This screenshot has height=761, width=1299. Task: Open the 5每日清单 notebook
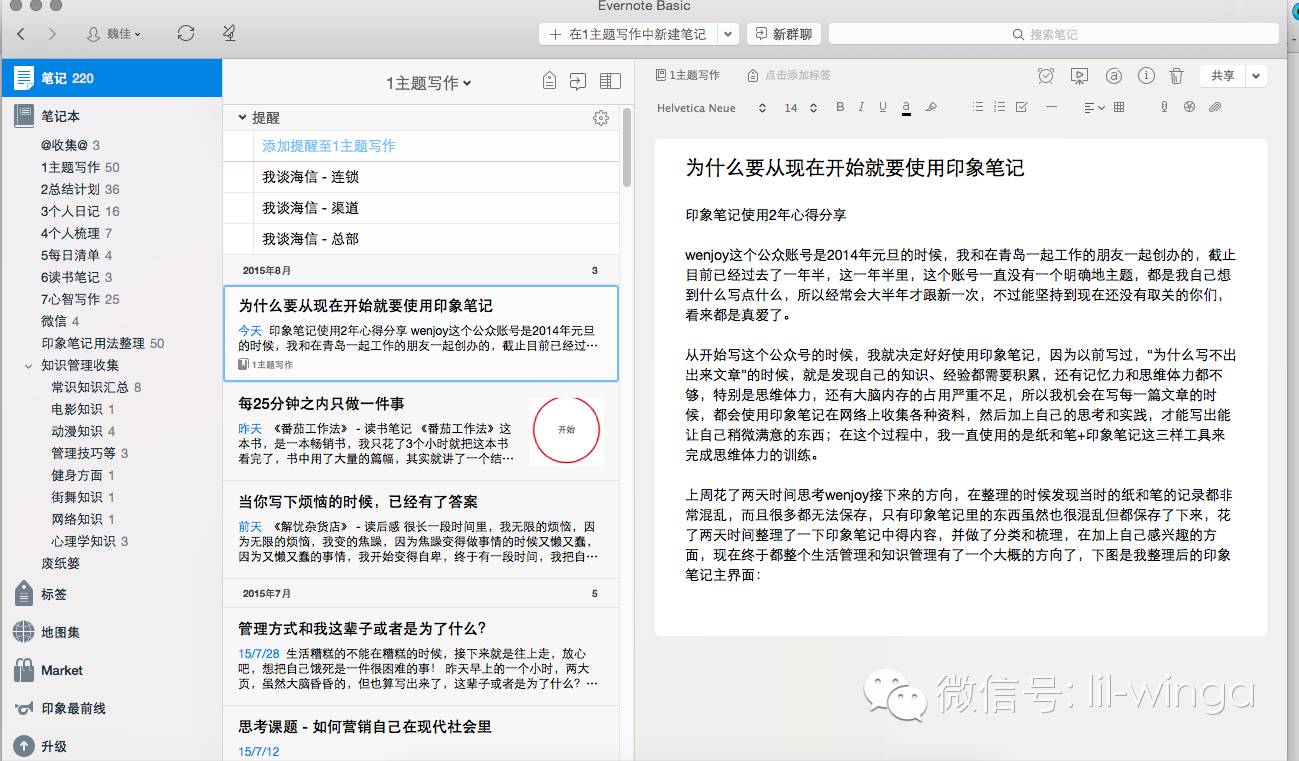(x=76, y=255)
